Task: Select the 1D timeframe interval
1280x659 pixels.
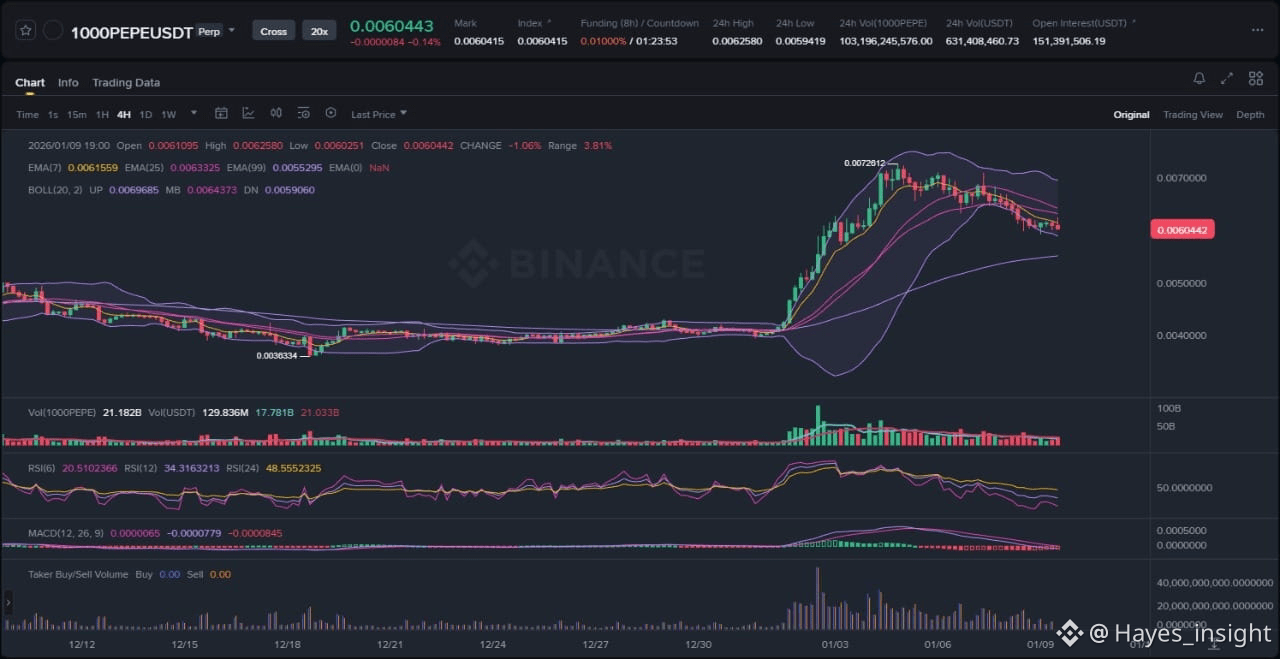Action: (x=146, y=115)
